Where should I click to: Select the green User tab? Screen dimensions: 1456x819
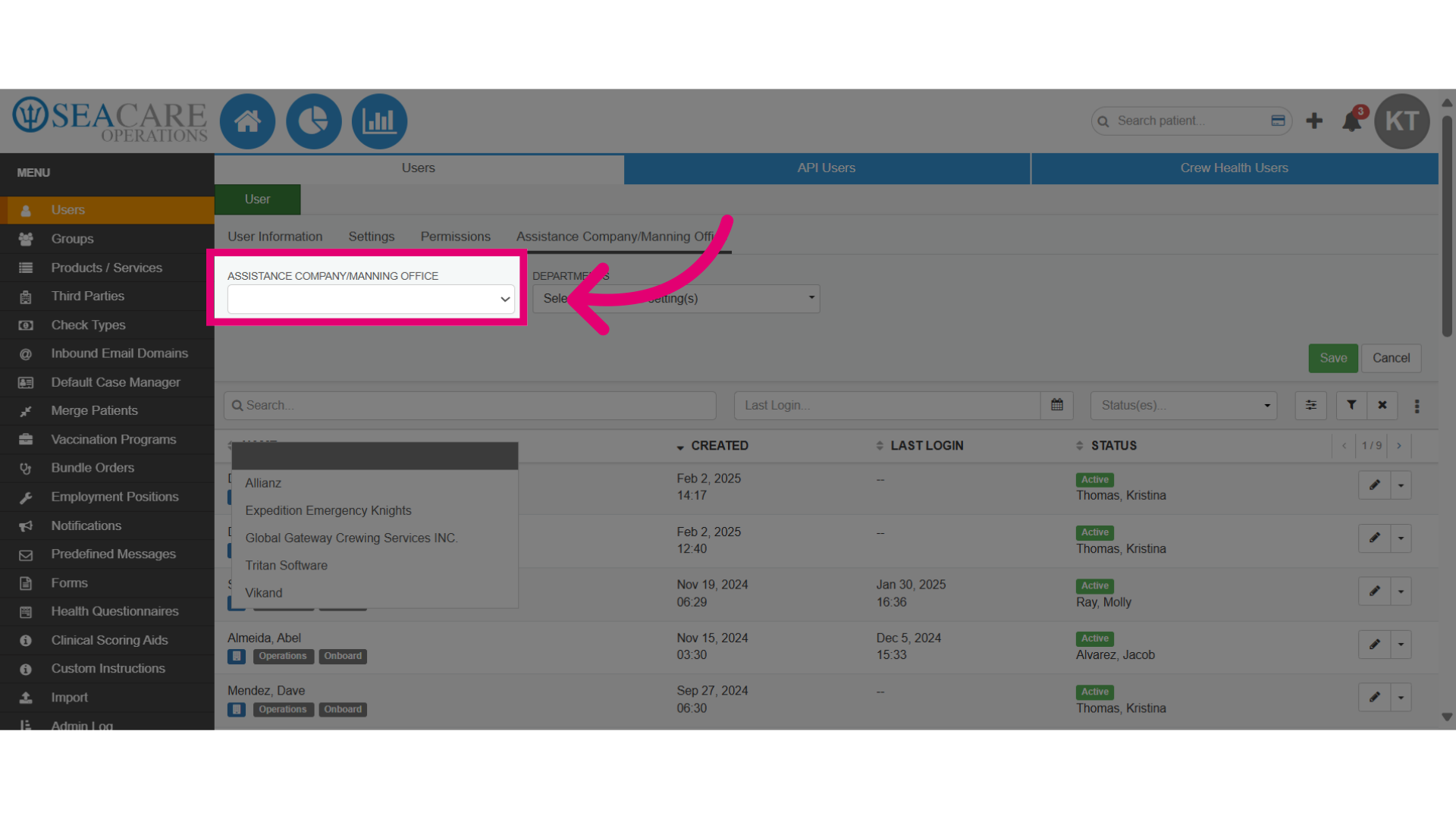258,199
